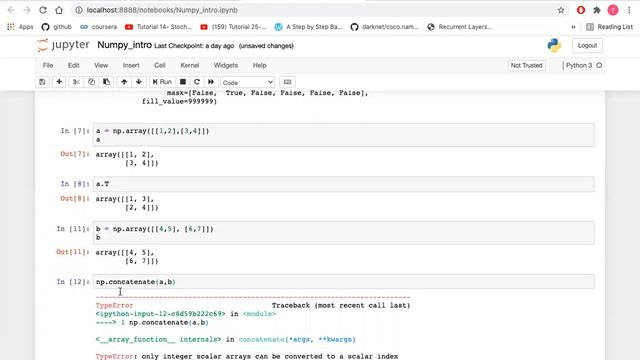Screen dimensions: 640x360
Task: Open the profile avatar
Action: click(x=613, y=10)
